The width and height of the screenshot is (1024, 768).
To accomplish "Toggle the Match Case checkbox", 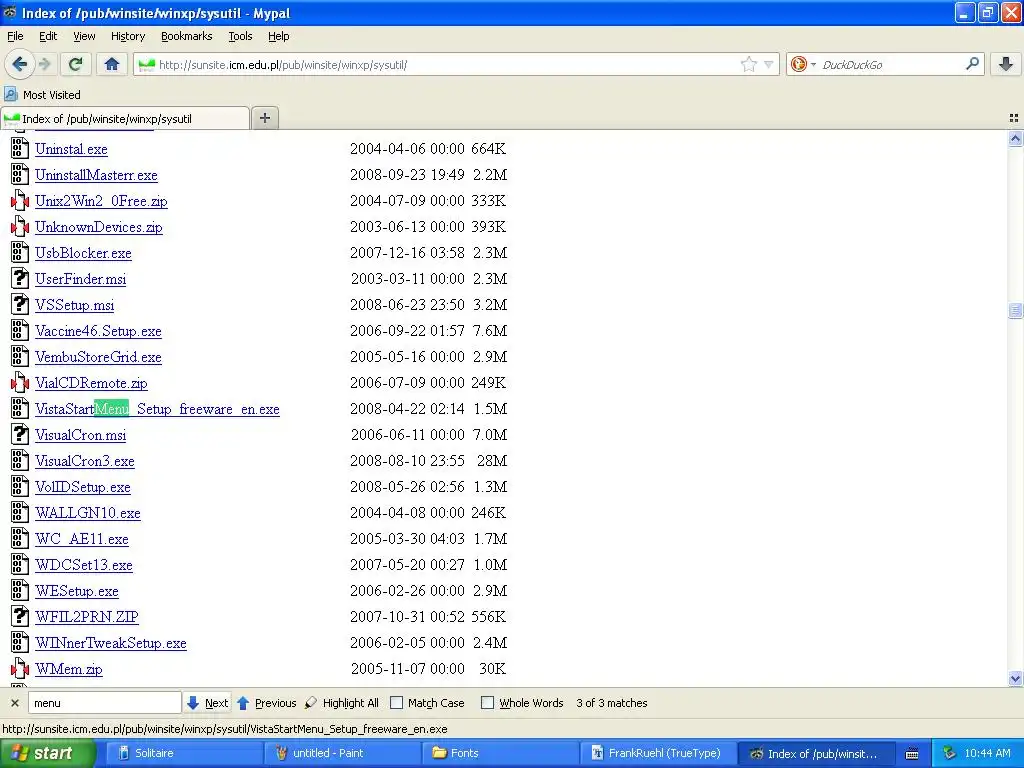I will pyautogui.click(x=396, y=703).
